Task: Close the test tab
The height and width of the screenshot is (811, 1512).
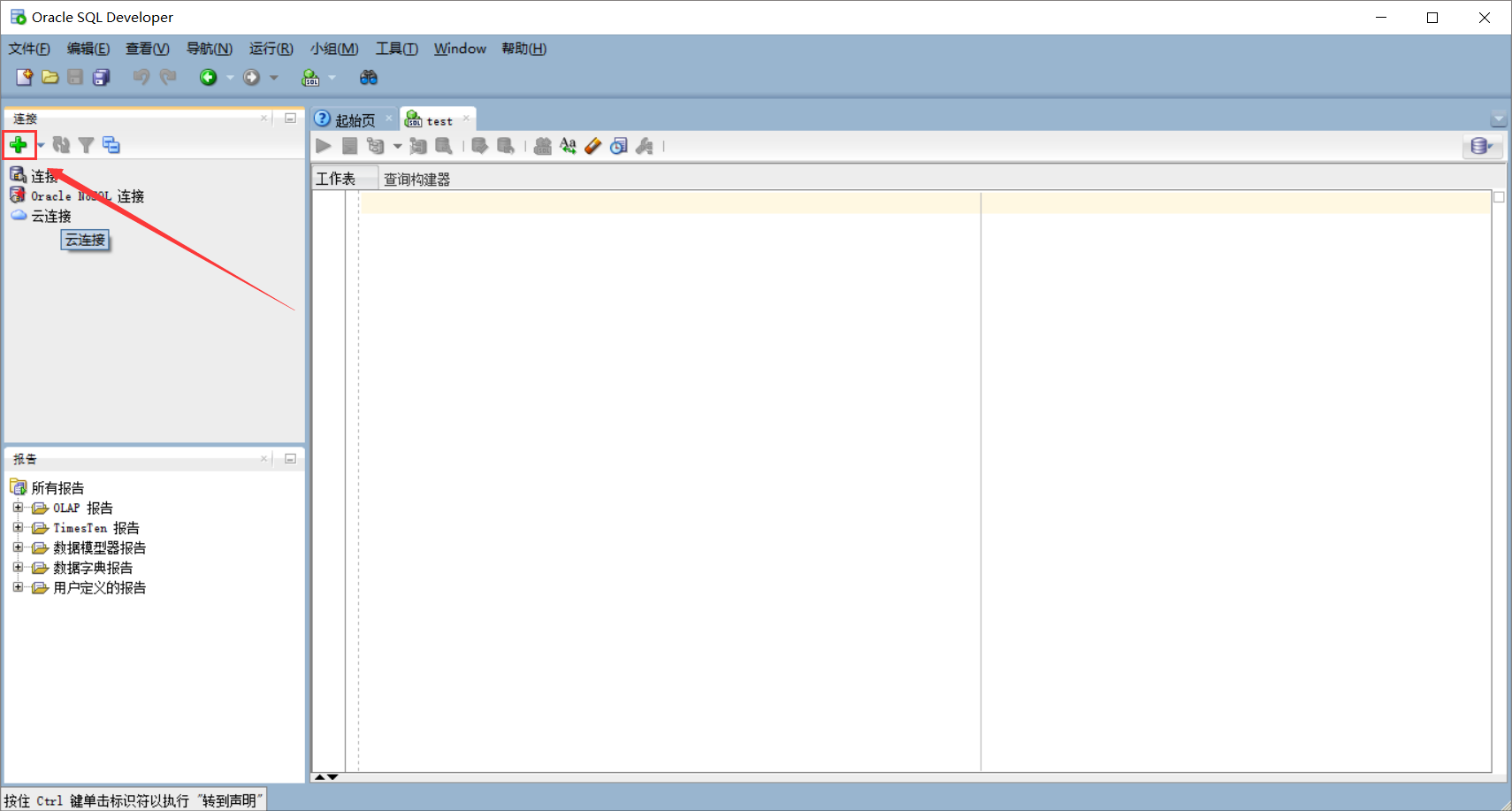Action: coord(466,118)
